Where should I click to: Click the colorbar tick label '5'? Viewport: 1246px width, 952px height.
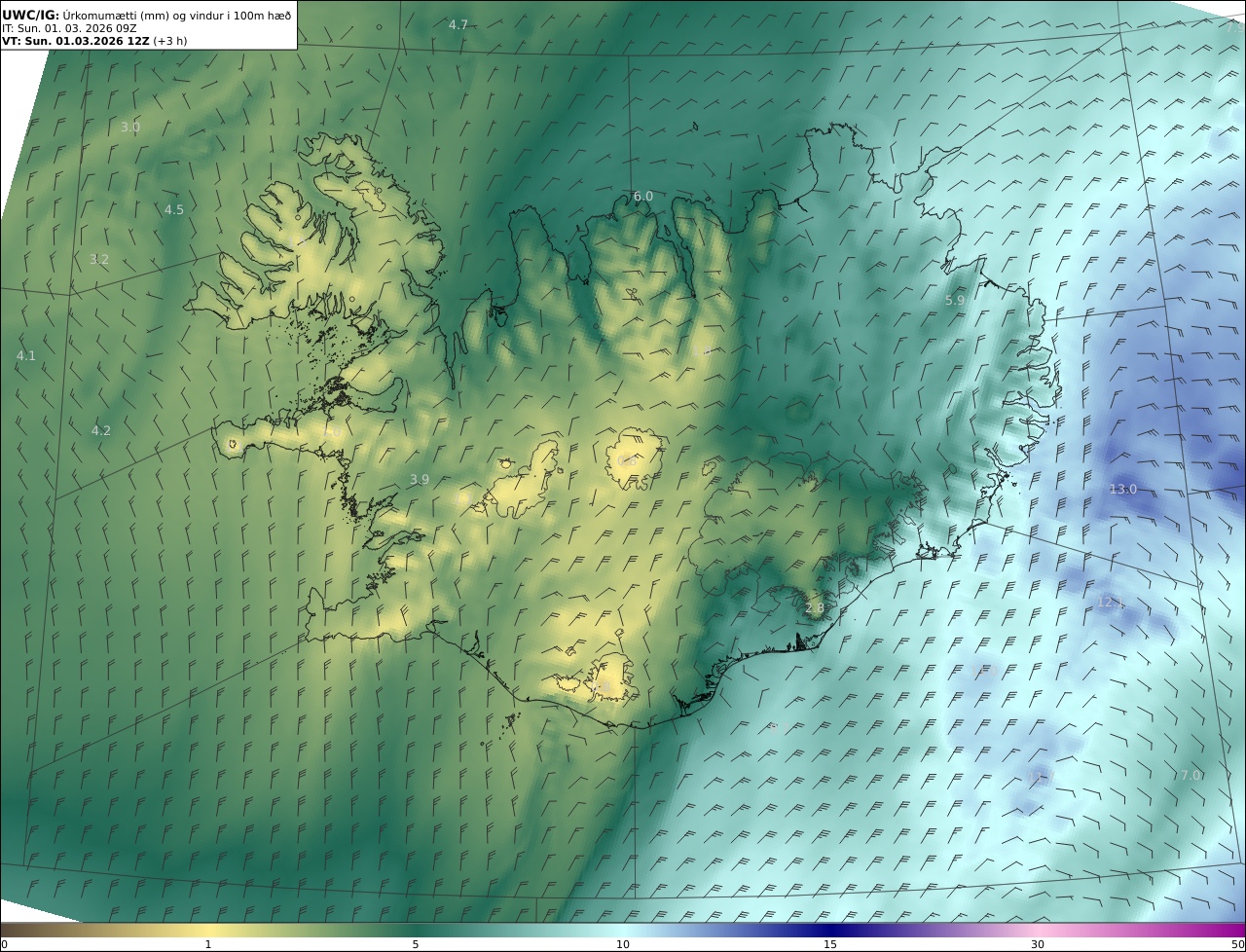click(x=416, y=944)
